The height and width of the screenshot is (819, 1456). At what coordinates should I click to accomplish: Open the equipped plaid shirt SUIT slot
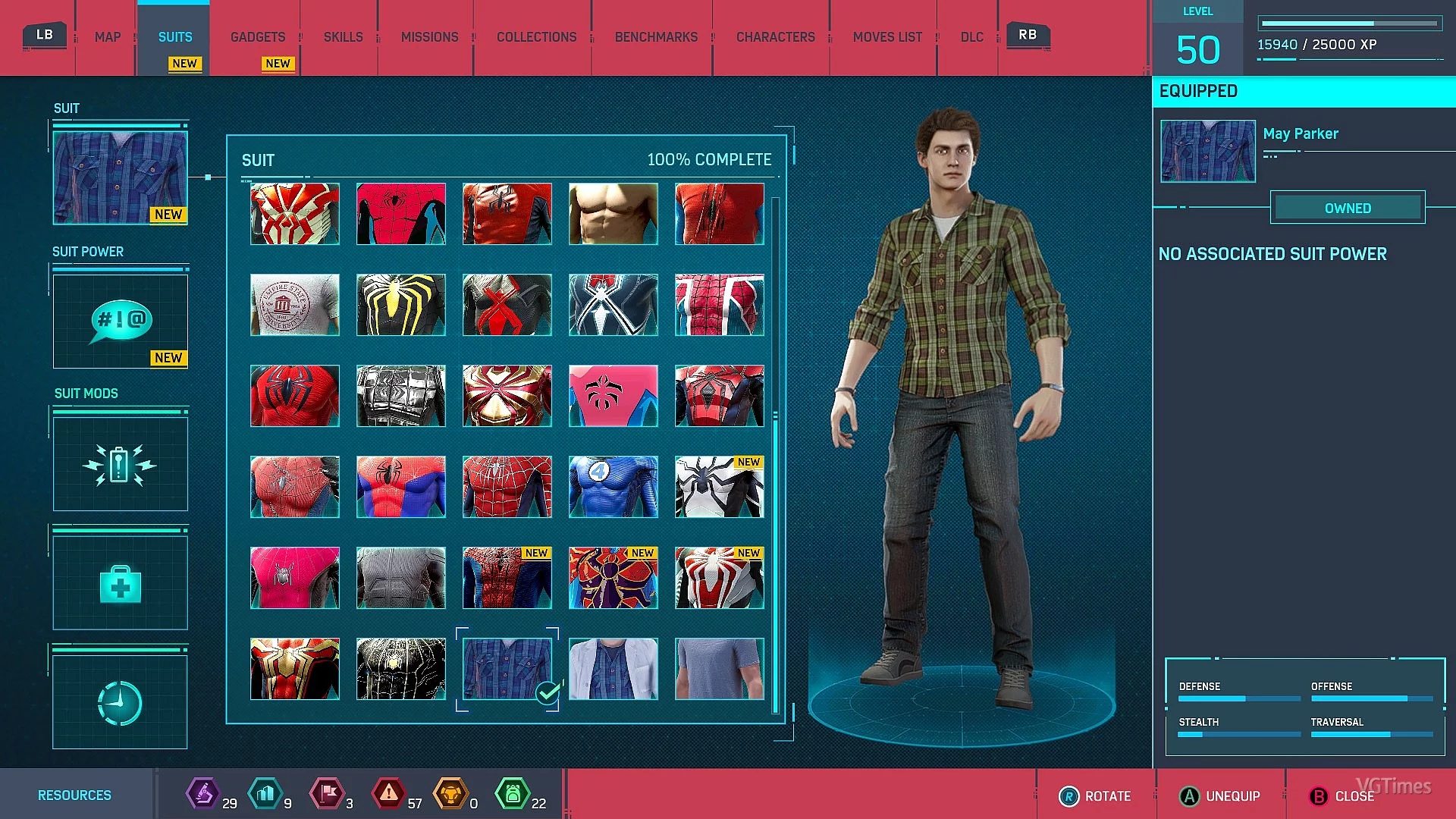pyautogui.click(x=120, y=178)
